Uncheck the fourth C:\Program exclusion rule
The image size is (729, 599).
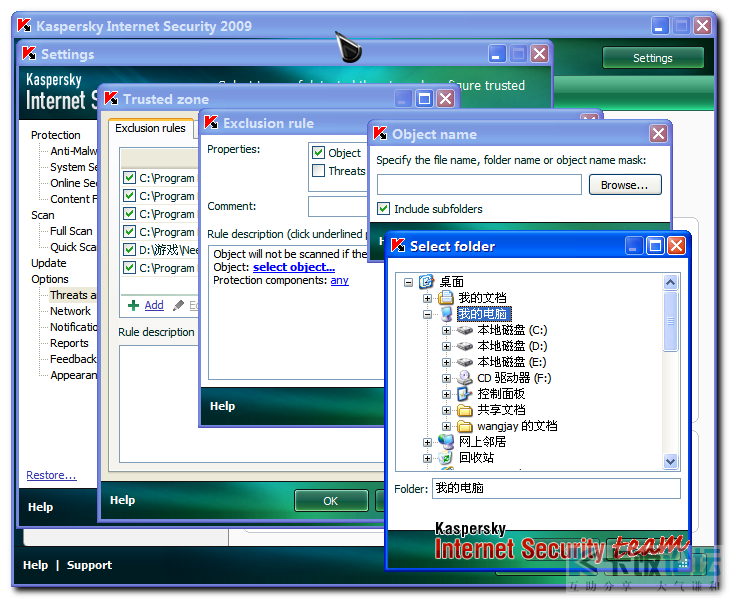click(129, 232)
